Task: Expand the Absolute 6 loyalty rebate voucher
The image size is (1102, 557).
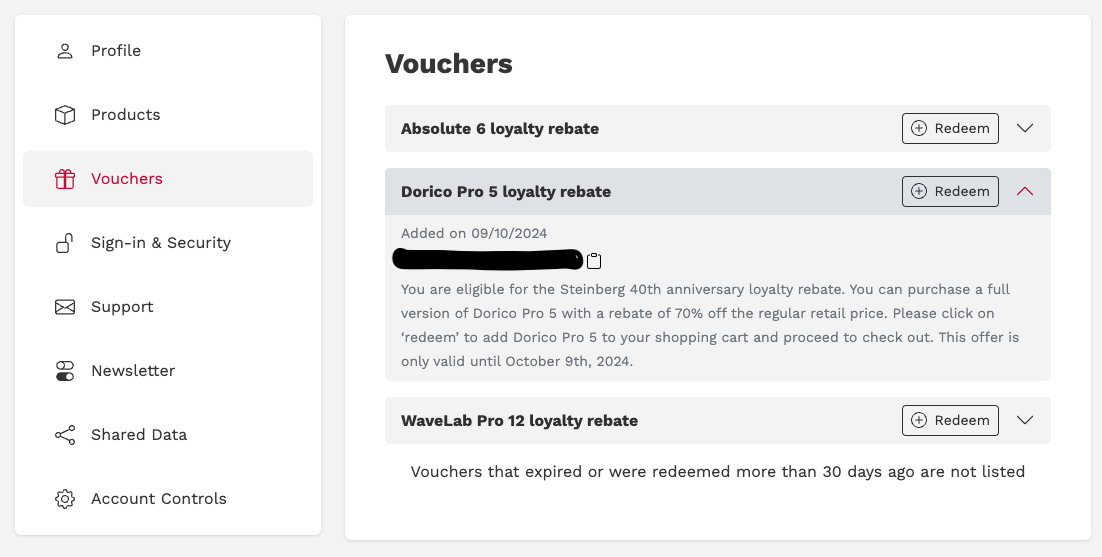Action: [1025, 129]
